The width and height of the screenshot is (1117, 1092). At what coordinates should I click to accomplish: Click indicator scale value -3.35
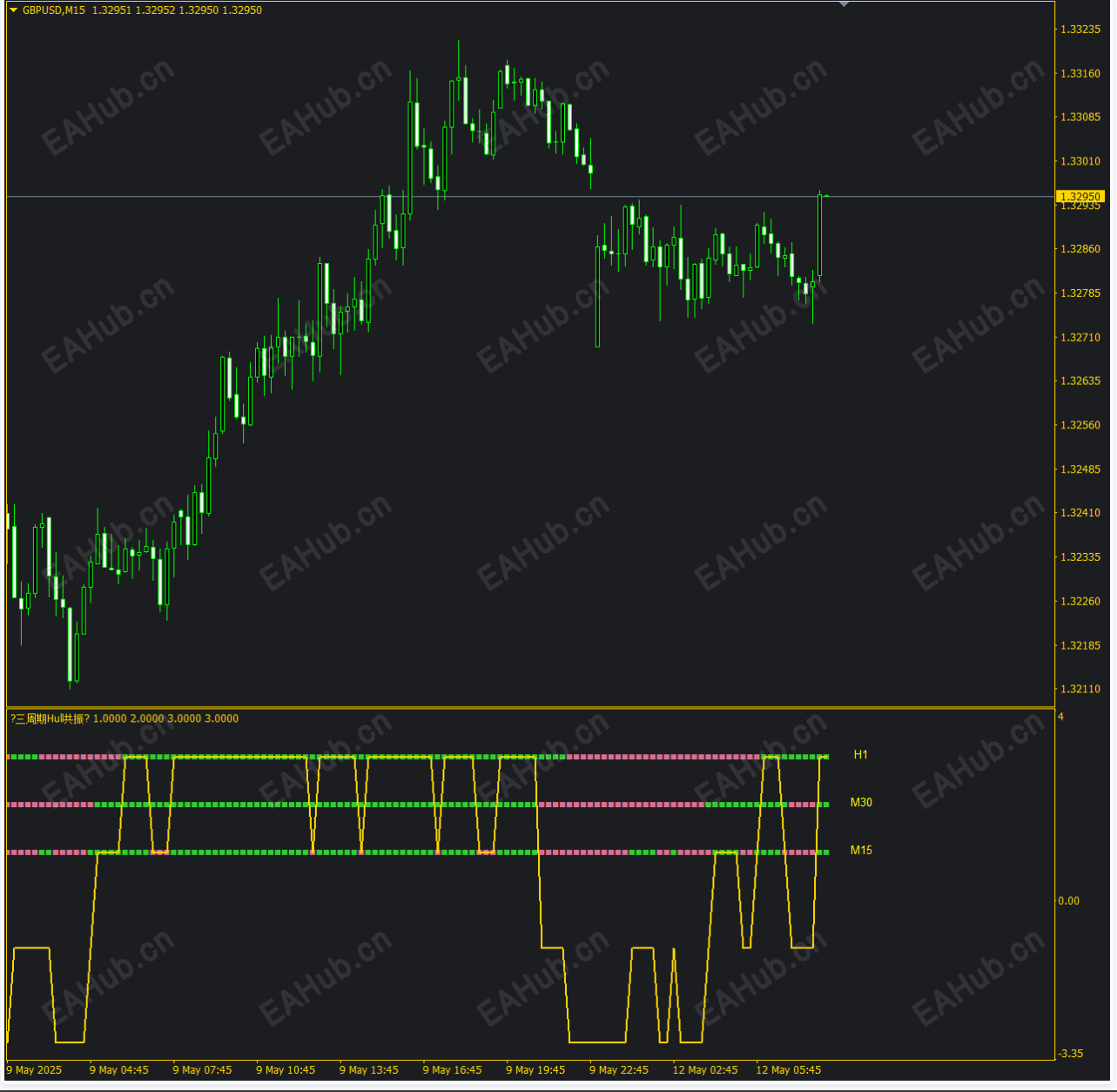coord(1071,1054)
